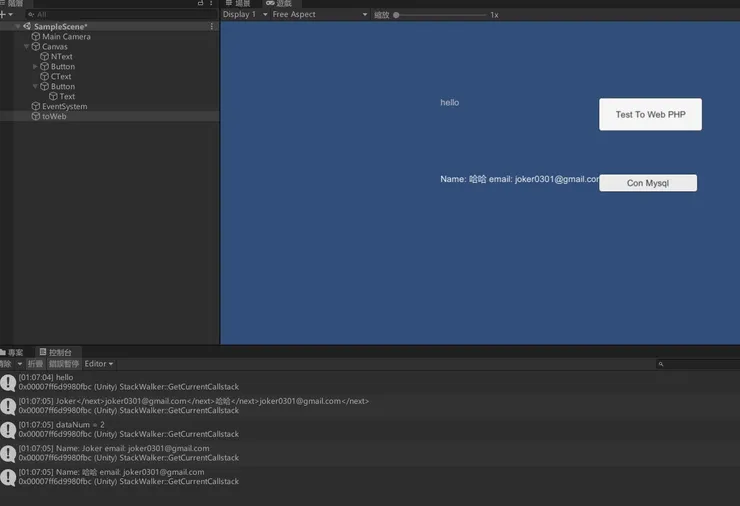
Task: Open the Display 1 dropdown
Action: pos(245,15)
